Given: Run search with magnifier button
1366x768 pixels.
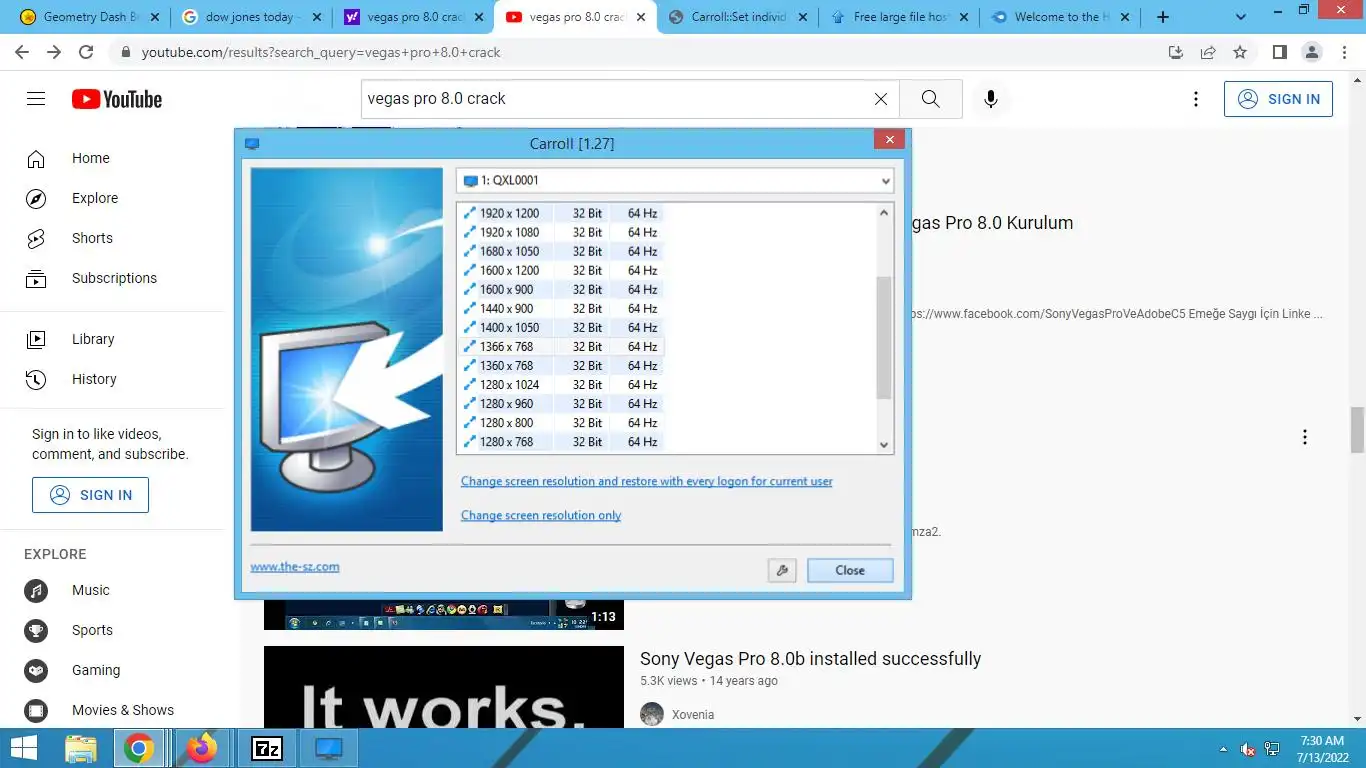Looking at the screenshot, I should [930, 99].
